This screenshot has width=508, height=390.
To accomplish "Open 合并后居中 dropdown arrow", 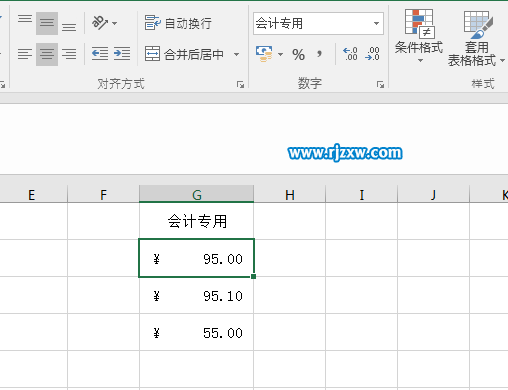I will (x=236, y=54).
